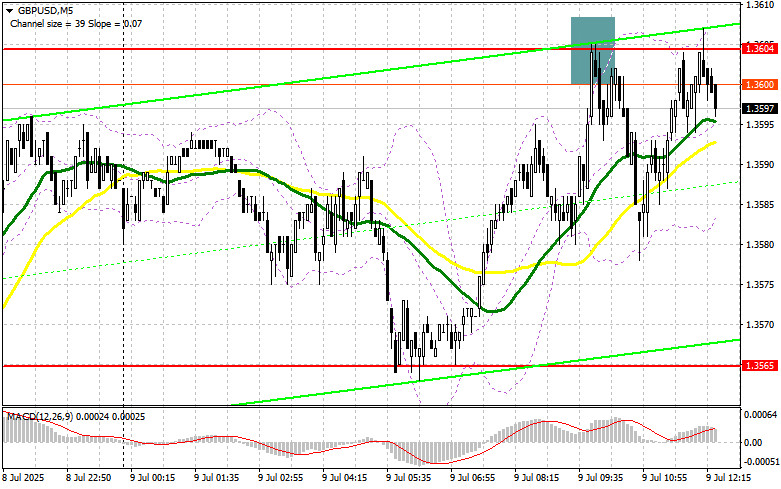Click the 0.00 MACD scale value
781x489 pixels.
(753, 443)
